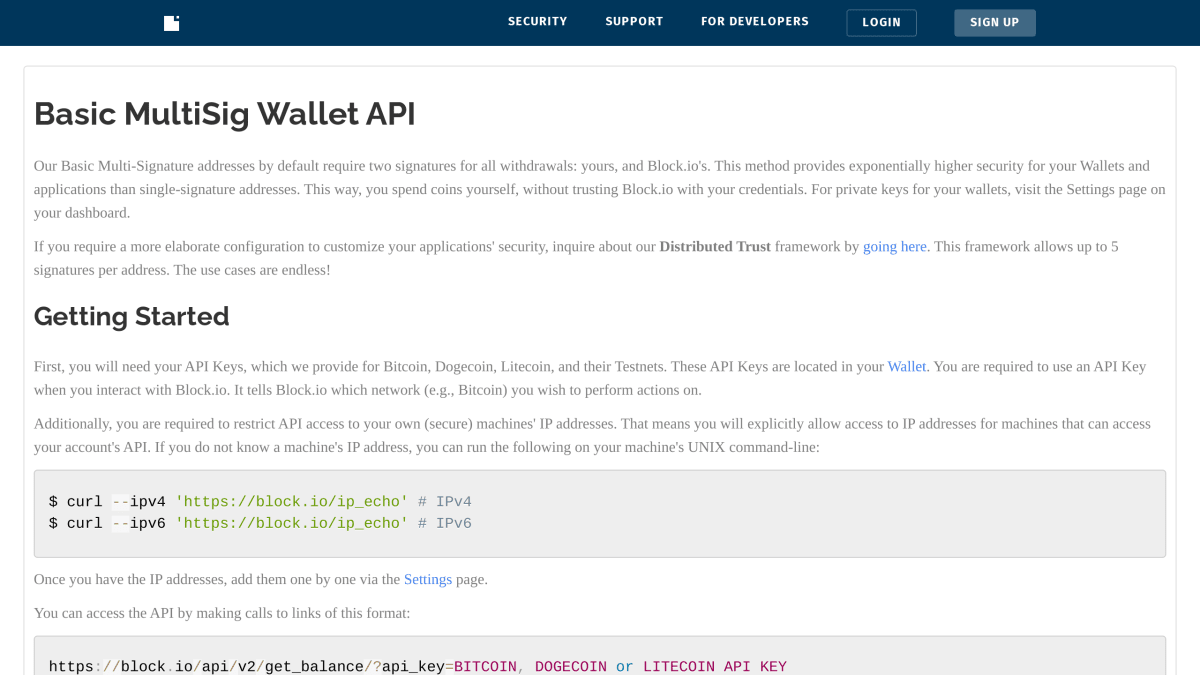The image size is (1200, 675).
Task: Click the 'Once you have the IP addresses' sentence
Action: 261,579
